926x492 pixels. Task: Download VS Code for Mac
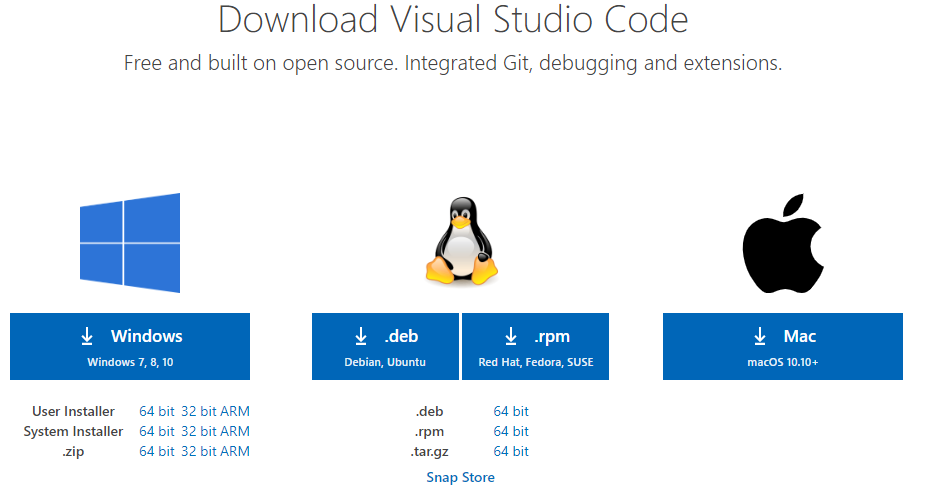[783, 347]
